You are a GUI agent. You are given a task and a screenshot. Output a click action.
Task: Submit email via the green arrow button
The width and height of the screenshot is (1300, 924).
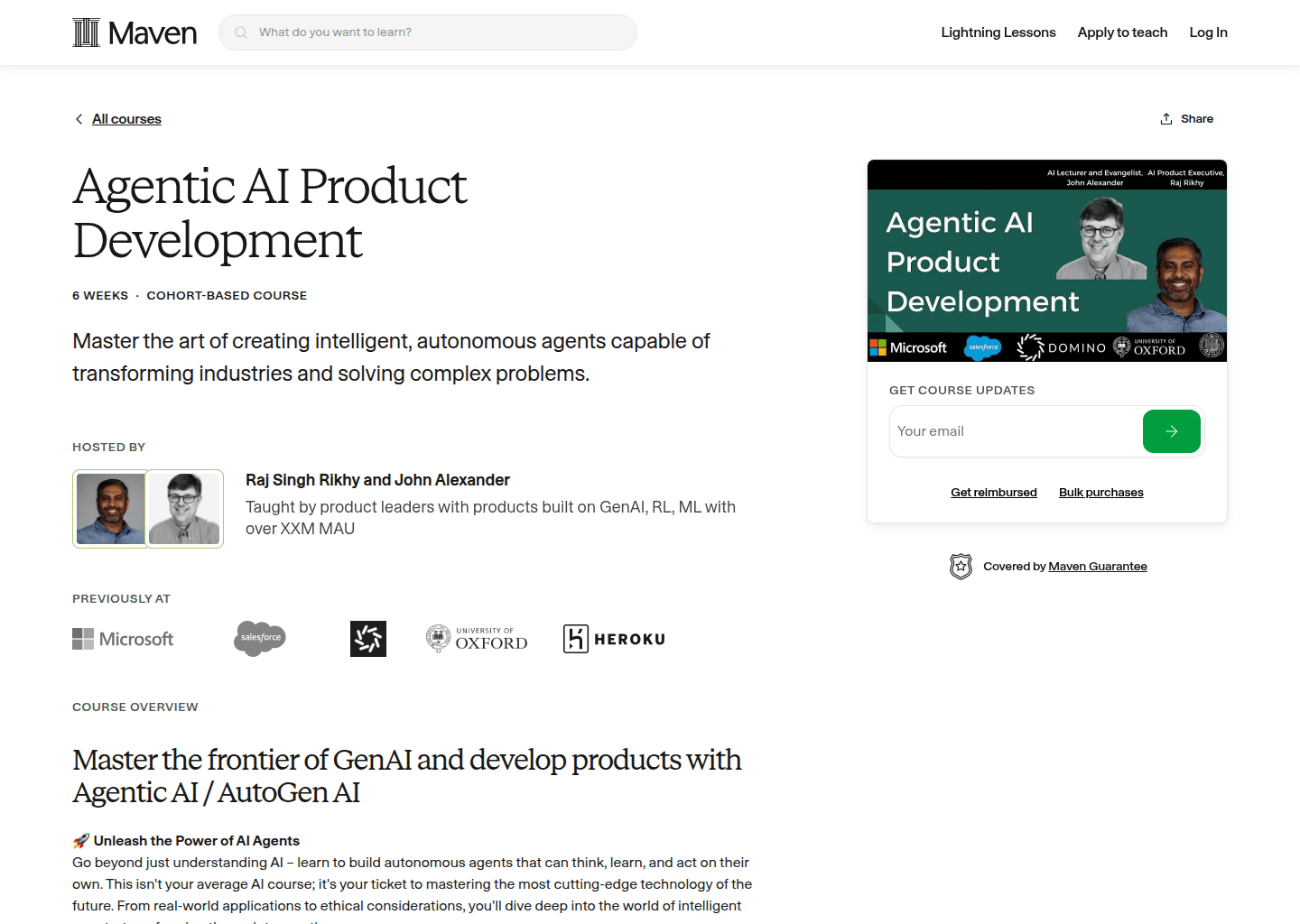(1171, 431)
